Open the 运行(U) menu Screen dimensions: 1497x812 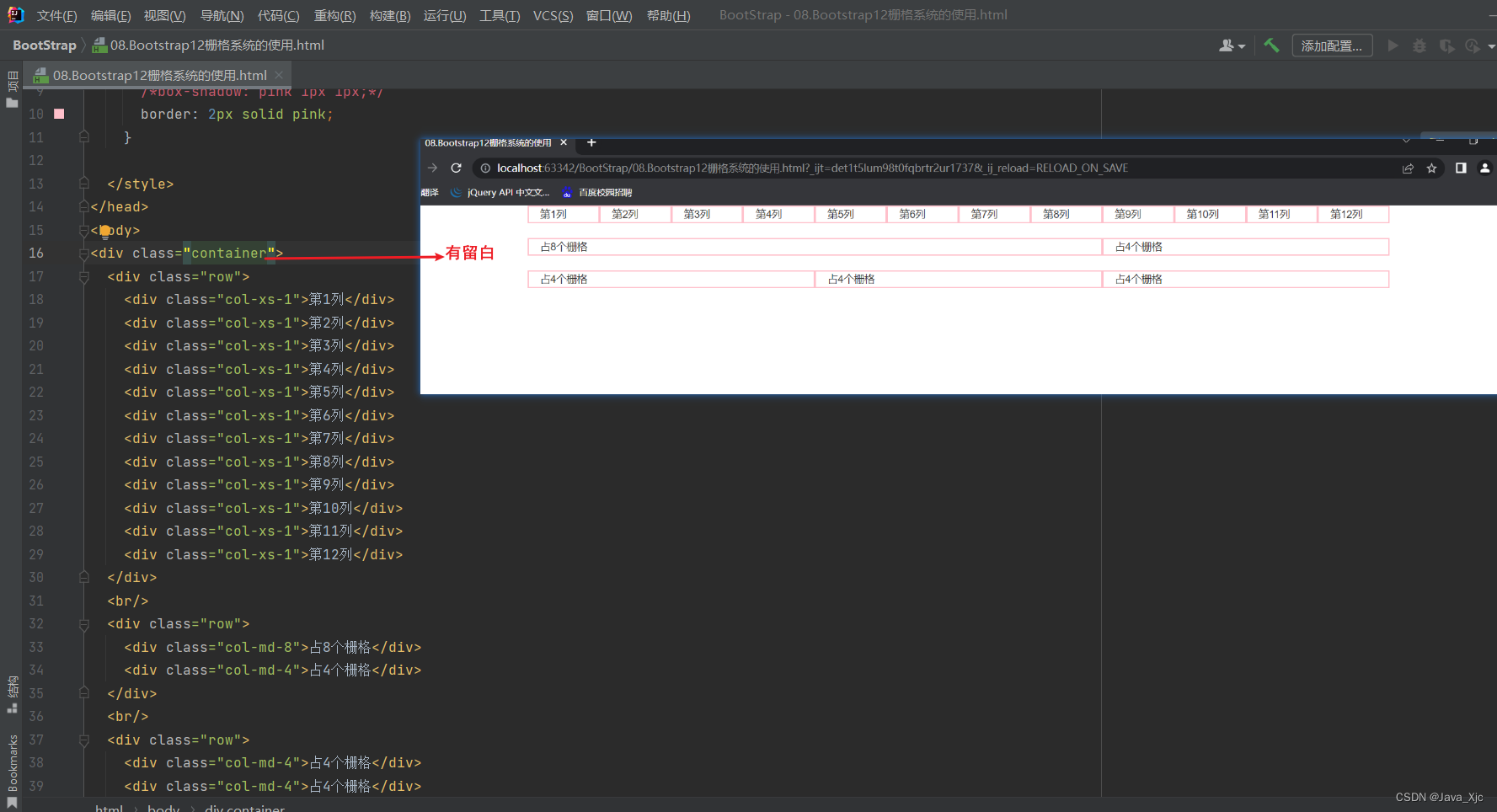445,16
